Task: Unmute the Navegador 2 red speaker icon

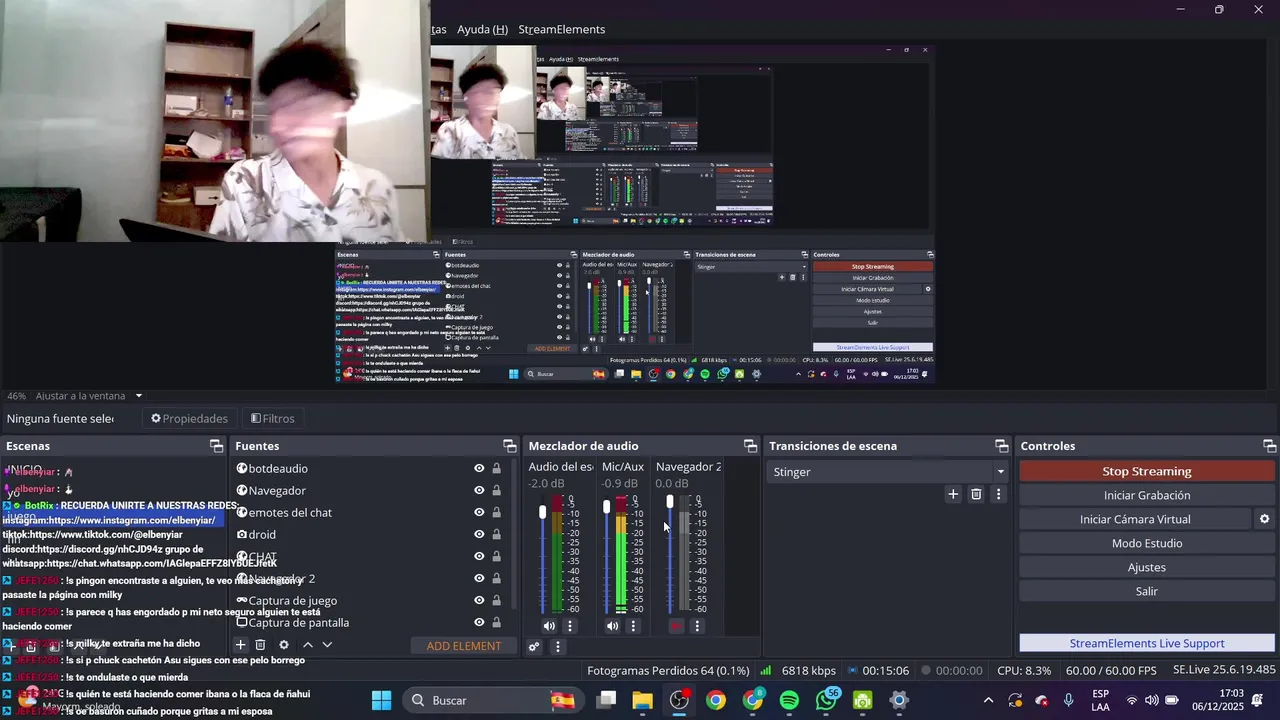Action: 676,626
